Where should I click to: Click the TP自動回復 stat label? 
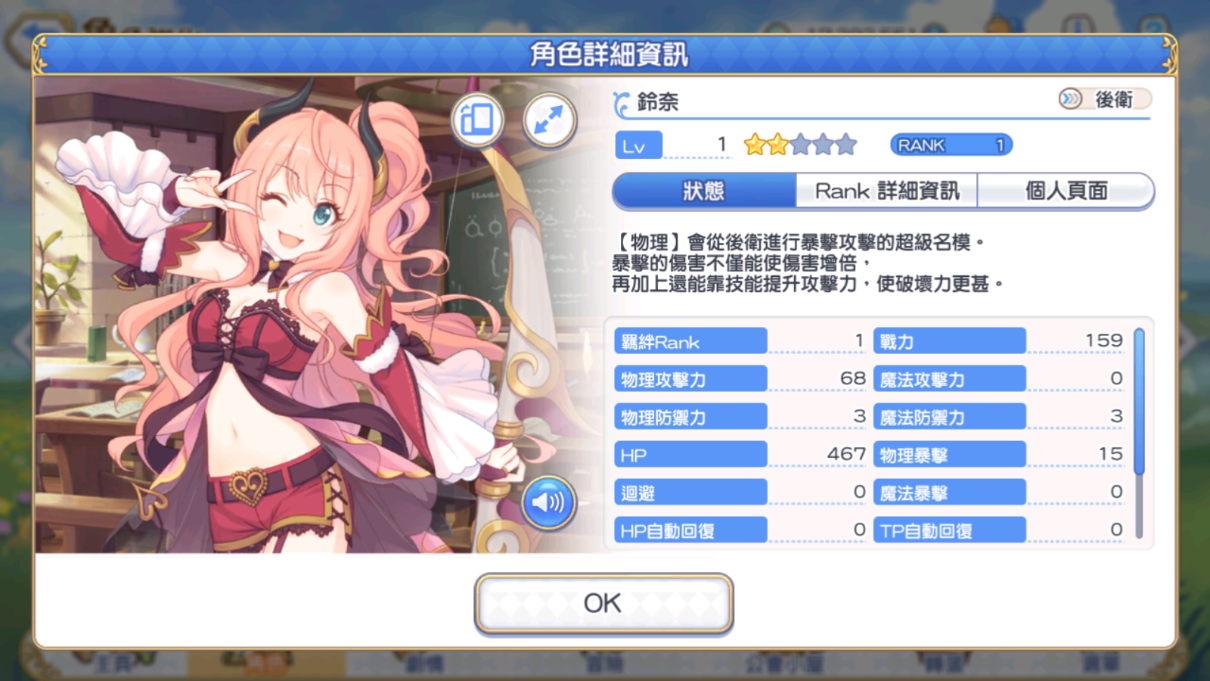pyautogui.click(x=950, y=530)
